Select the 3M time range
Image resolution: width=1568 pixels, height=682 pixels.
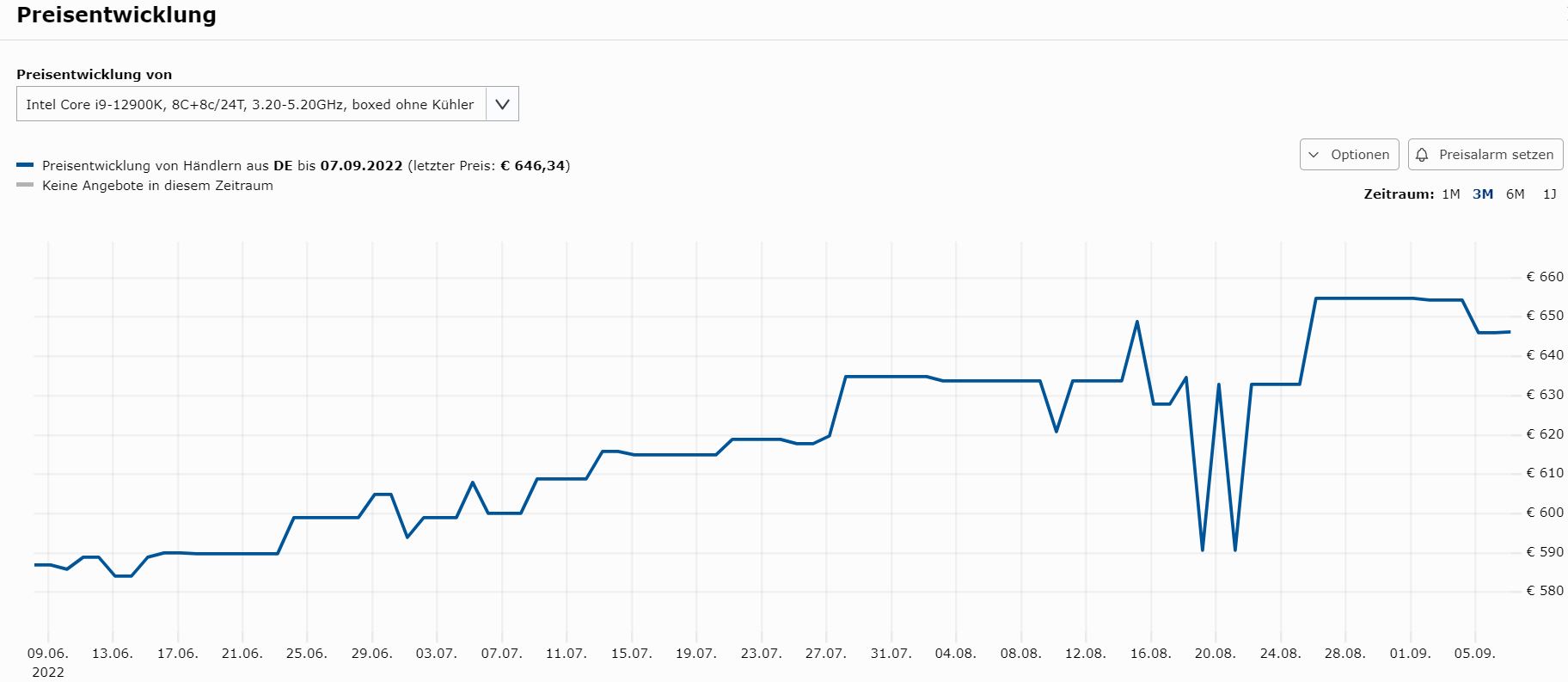tap(1482, 194)
